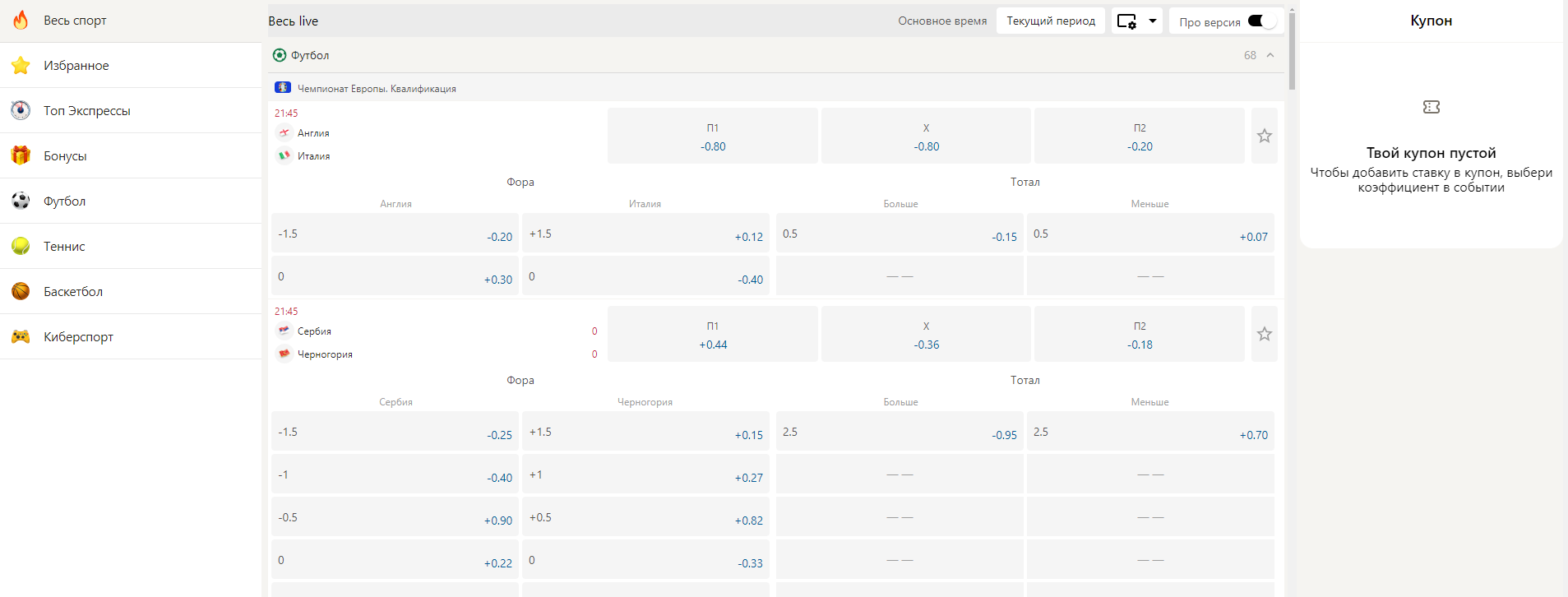Select Киберспорт in the sidebar

click(131, 336)
